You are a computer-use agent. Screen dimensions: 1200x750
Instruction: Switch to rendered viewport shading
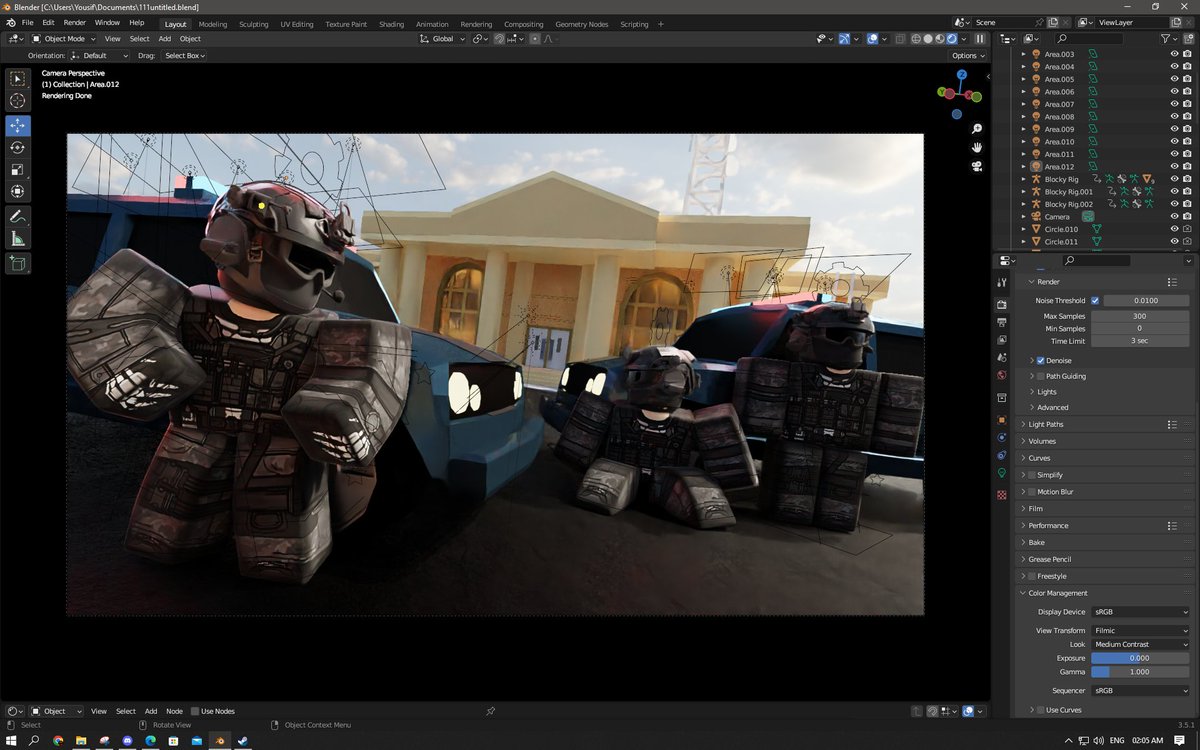pos(952,39)
